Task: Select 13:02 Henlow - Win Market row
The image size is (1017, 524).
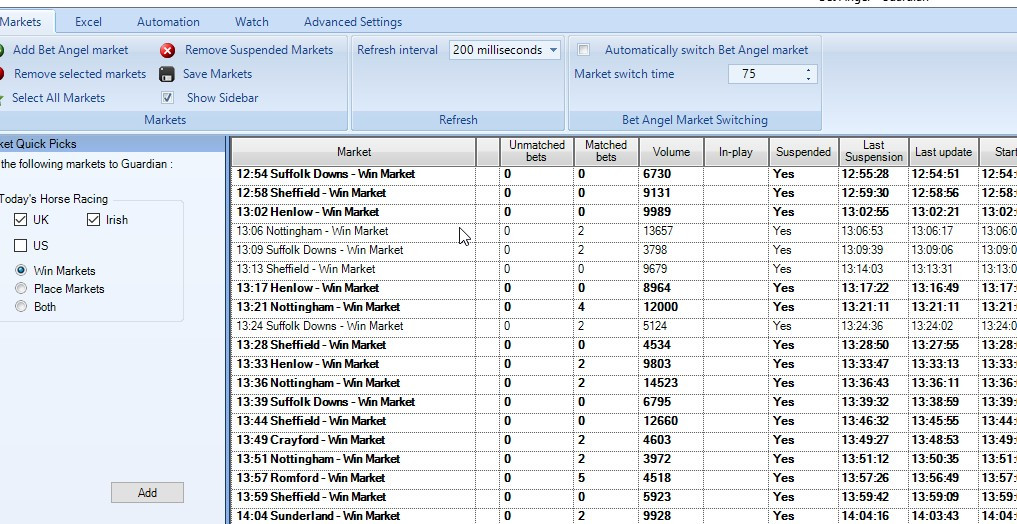Action: [x=624, y=211]
